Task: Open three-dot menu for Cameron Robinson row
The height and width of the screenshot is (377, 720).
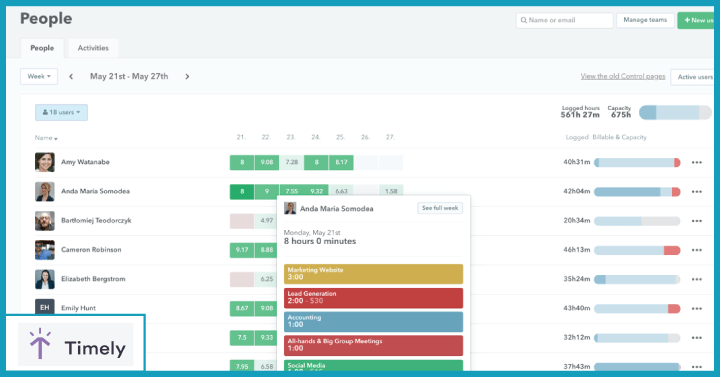Action: (697, 250)
